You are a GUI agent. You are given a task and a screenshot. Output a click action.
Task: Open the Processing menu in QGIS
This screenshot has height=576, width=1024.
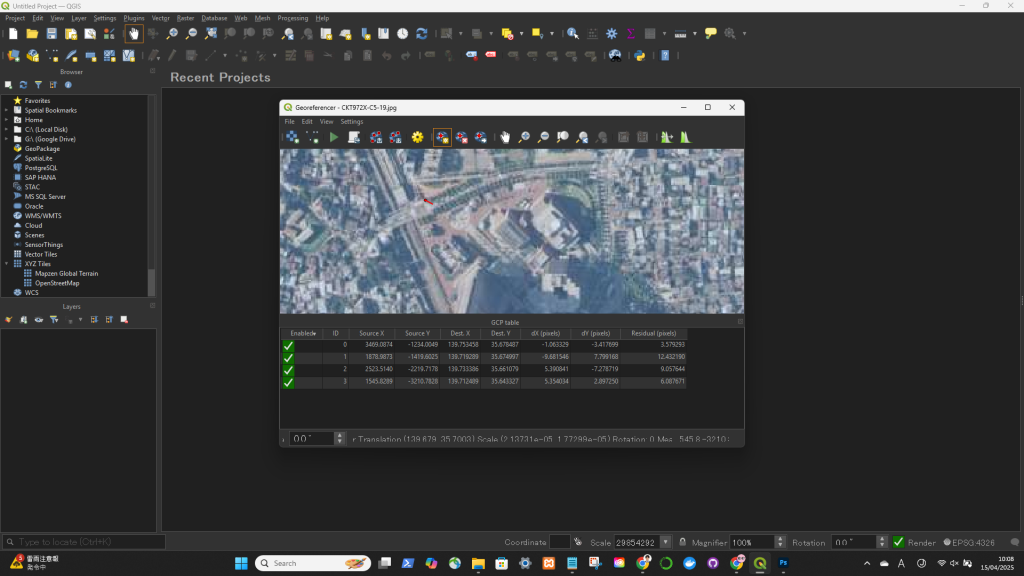coord(292,18)
